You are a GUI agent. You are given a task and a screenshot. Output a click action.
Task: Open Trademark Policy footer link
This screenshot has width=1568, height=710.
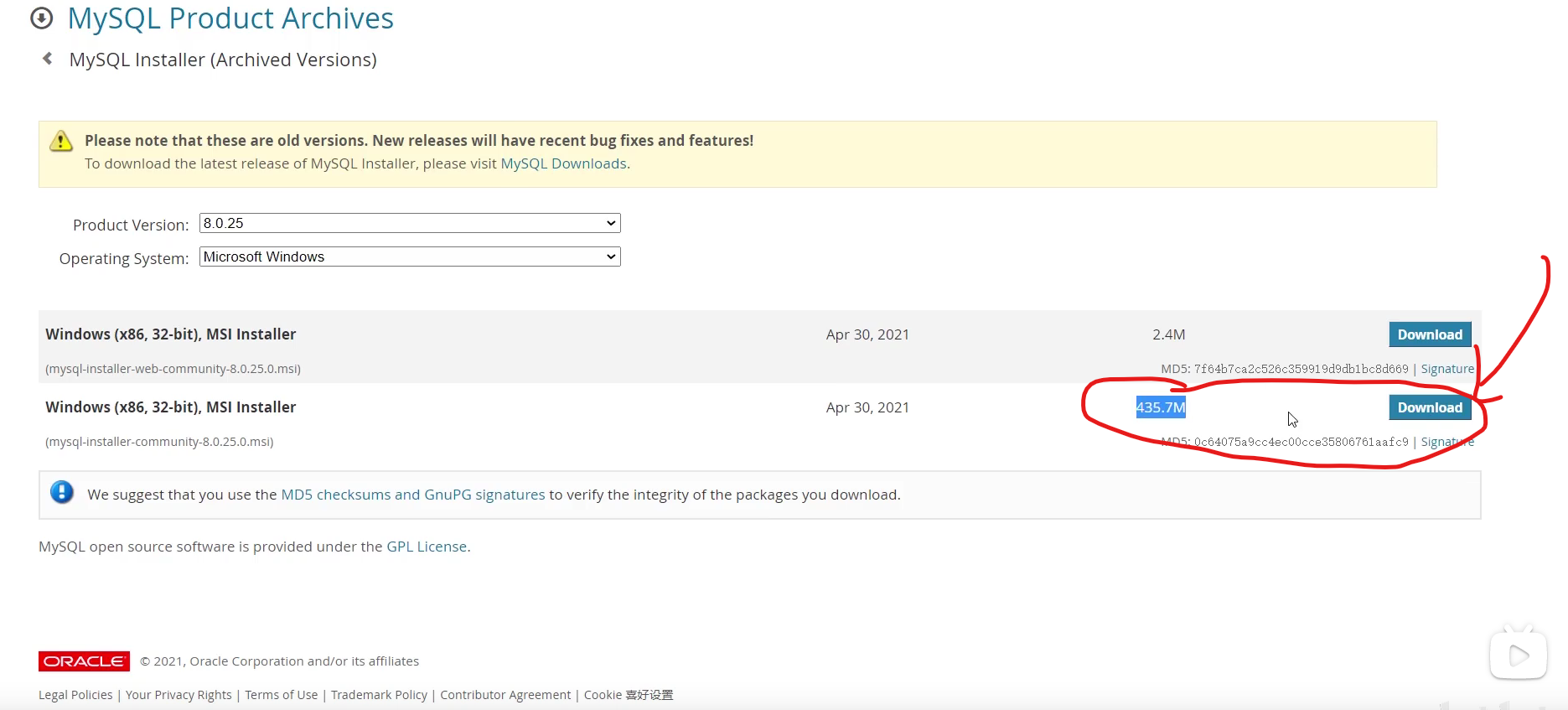click(x=379, y=695)
